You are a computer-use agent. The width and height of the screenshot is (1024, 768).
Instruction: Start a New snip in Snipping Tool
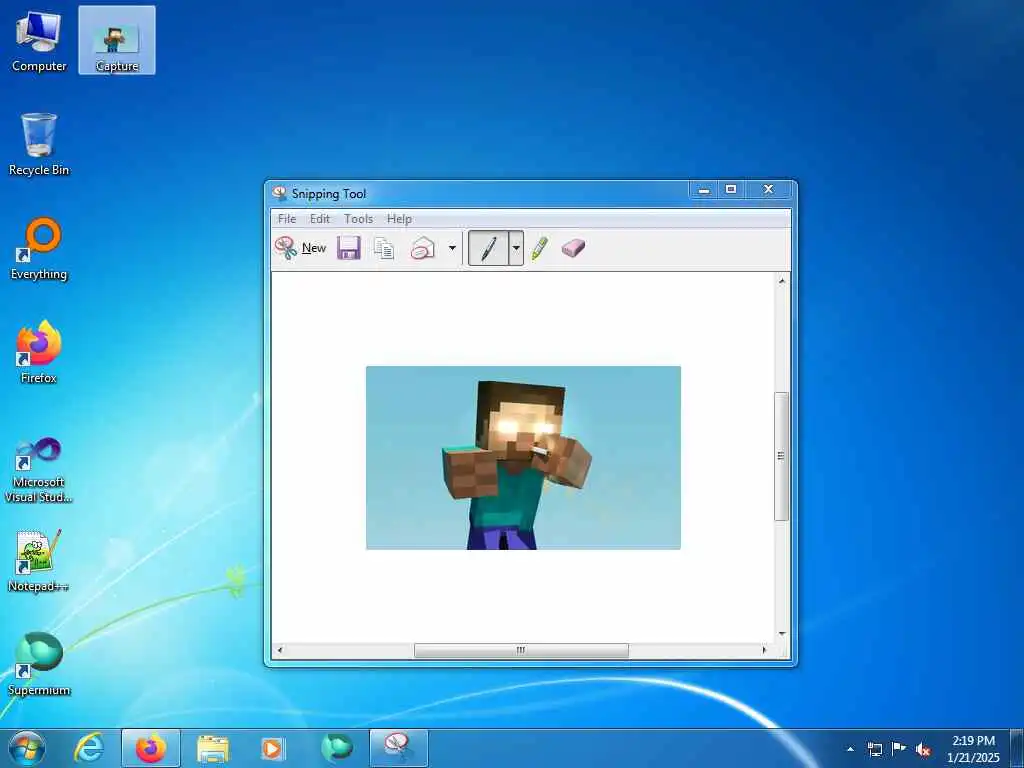[x=300, y=248]
